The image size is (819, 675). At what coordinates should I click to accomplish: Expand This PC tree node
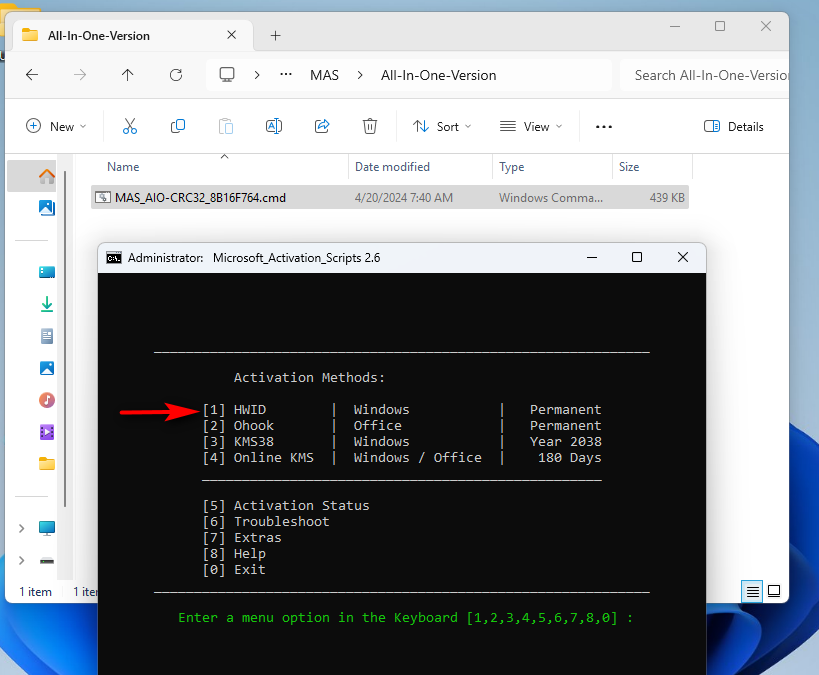pyautogui.click(x=21, y=528)
